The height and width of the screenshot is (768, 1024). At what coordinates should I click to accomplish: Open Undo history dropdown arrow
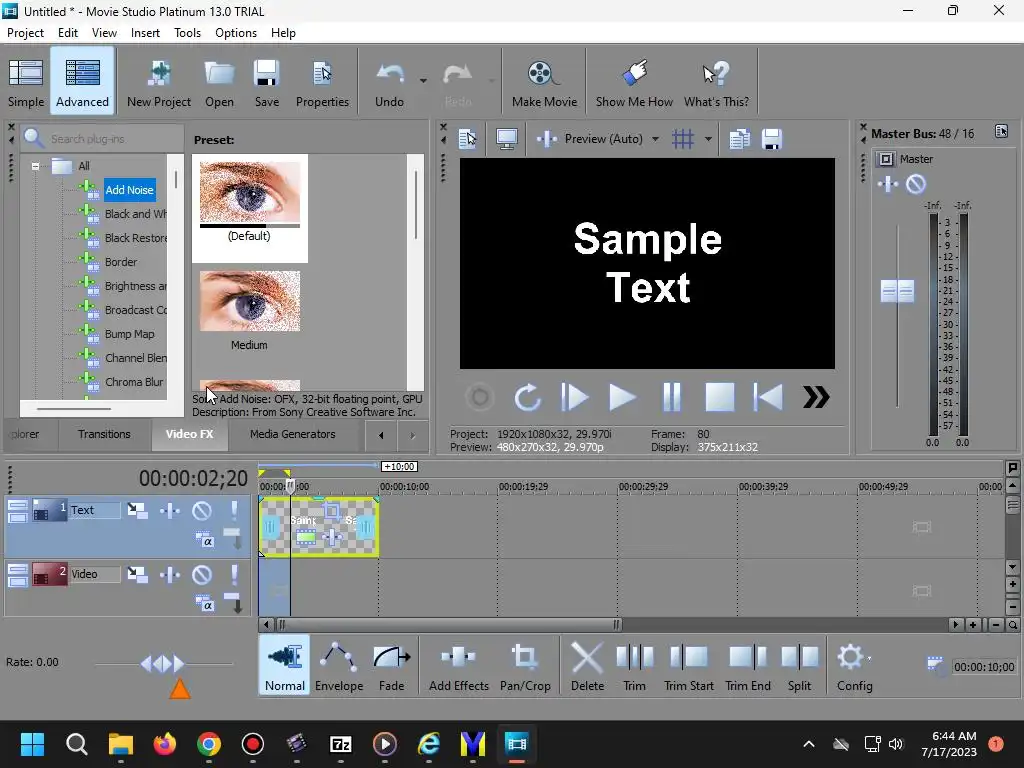423,81
